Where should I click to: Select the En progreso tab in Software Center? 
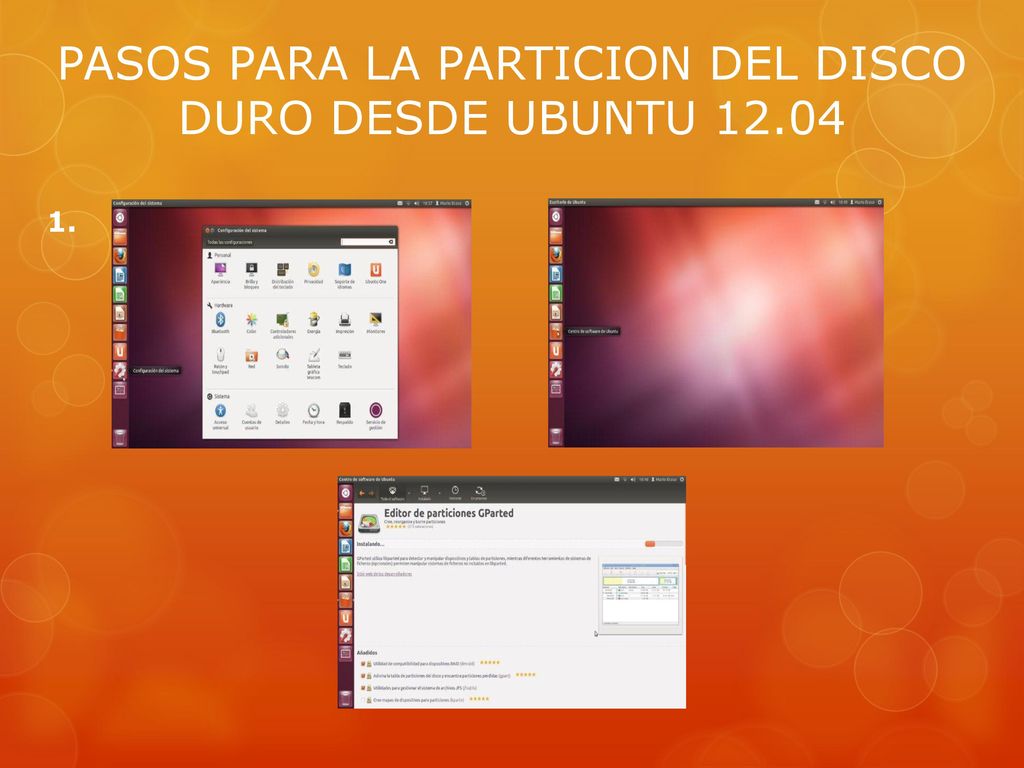point(479,493)
